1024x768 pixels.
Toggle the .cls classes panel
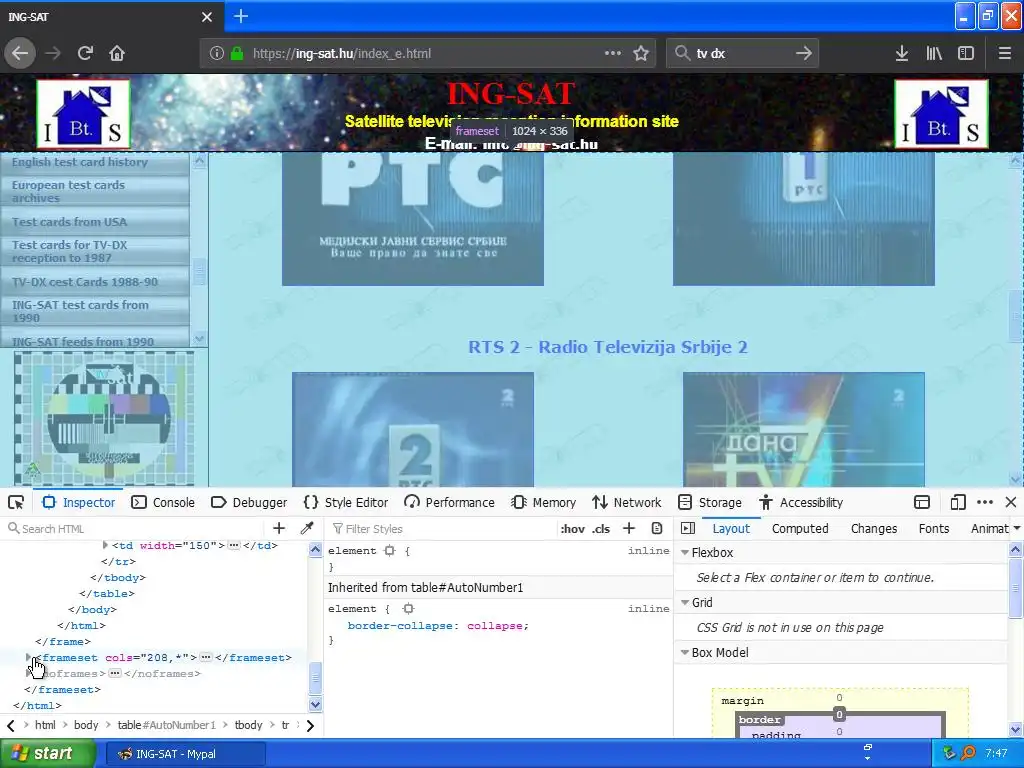tap(601, 529)
